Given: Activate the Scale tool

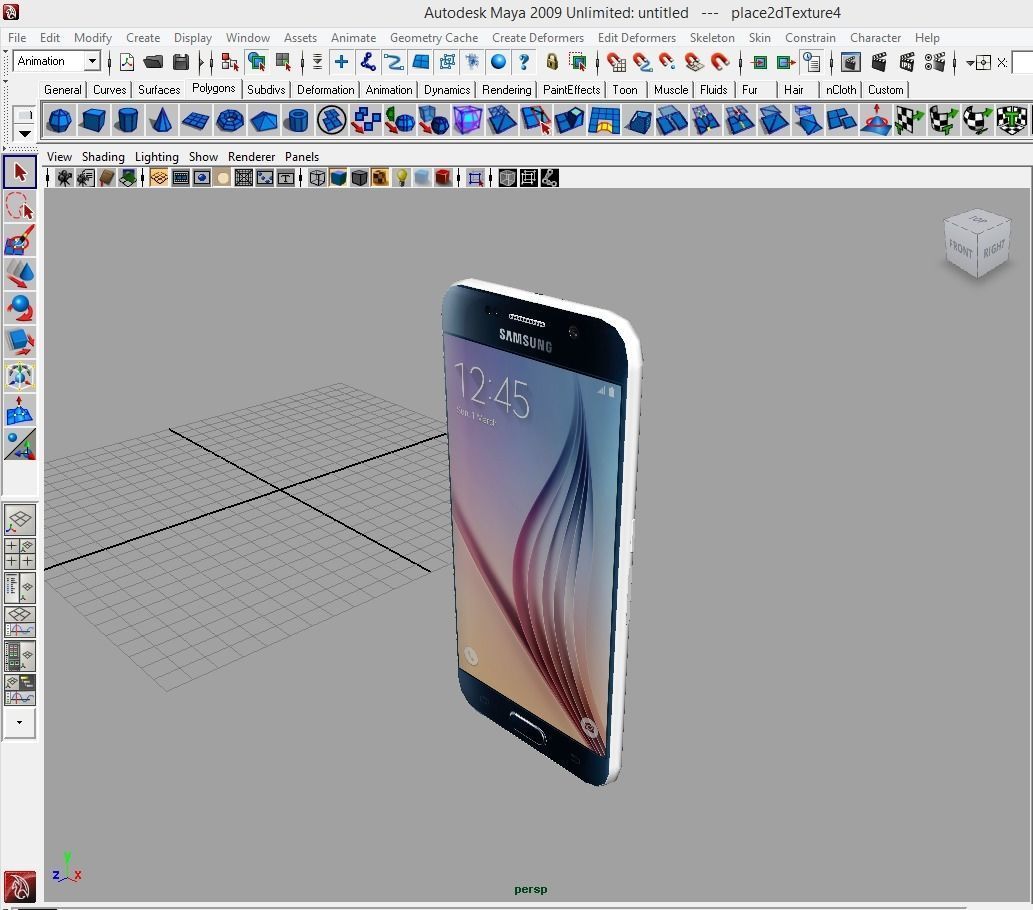Looking at the screenshot, I should pos(20,341).
